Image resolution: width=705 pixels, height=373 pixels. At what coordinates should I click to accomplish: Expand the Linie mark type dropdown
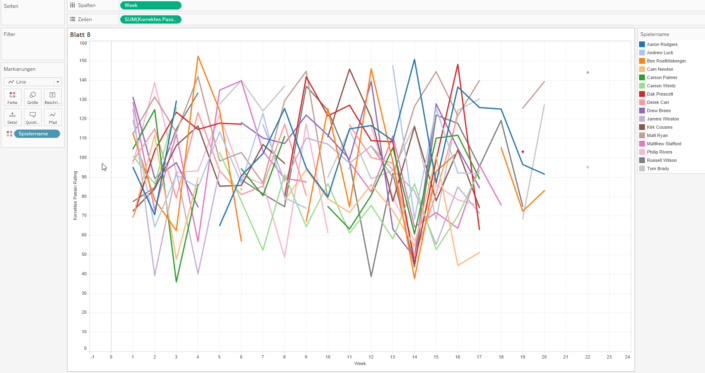58,82
